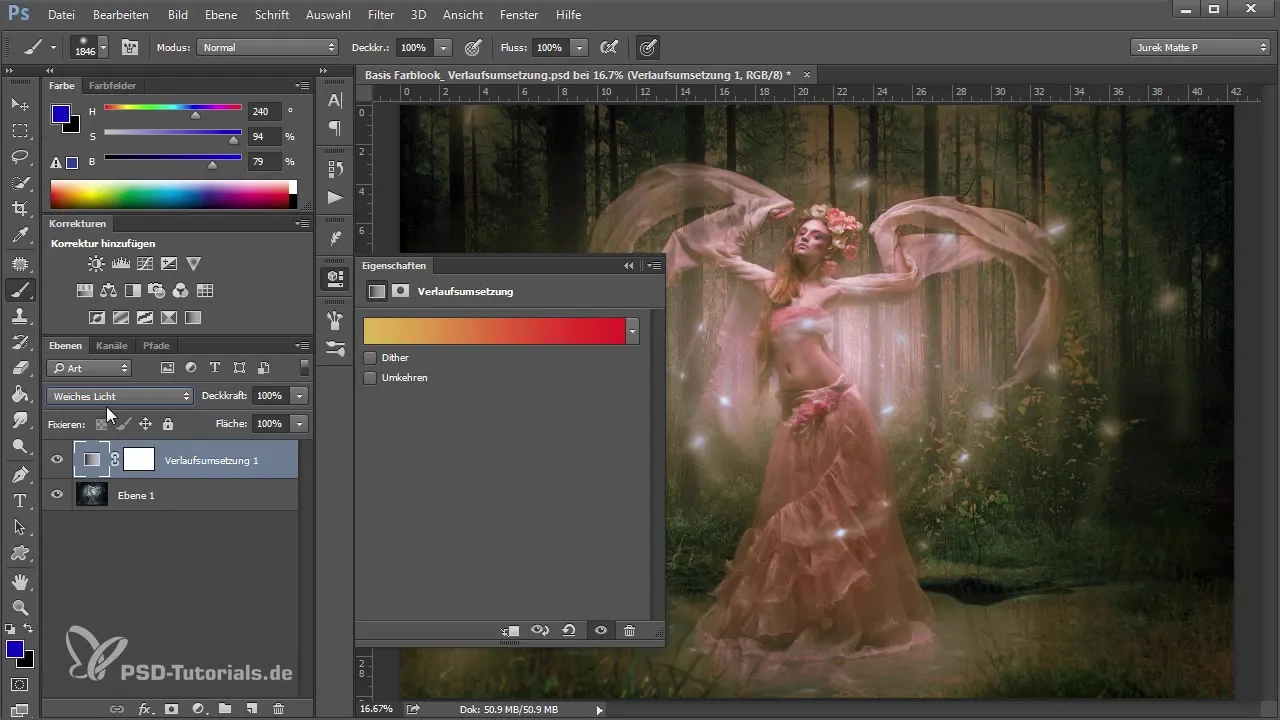Select the Smudge tool
Image resolution: width=1280 pixels, height=720 pixels.
[x=20, y=420]
